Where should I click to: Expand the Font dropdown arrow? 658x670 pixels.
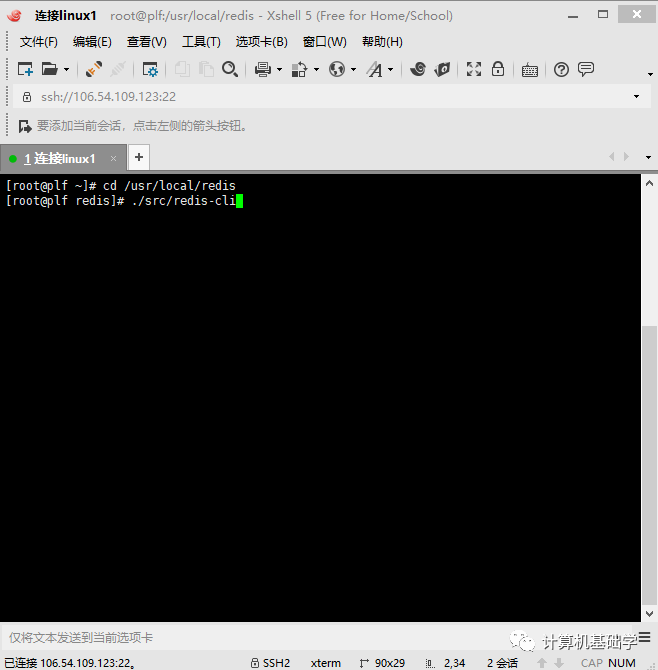[391, 69]
